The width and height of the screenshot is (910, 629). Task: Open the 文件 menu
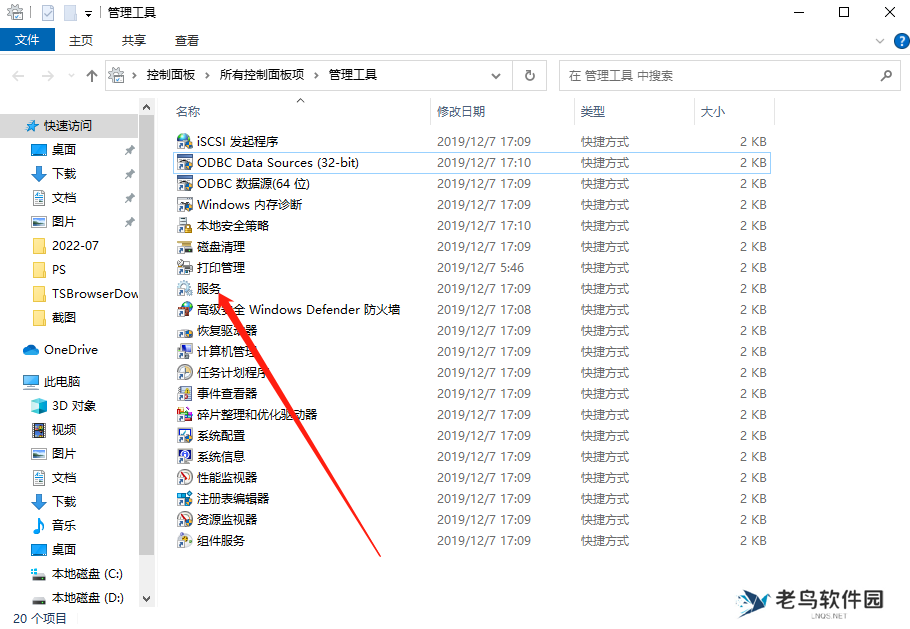point(27,39)
